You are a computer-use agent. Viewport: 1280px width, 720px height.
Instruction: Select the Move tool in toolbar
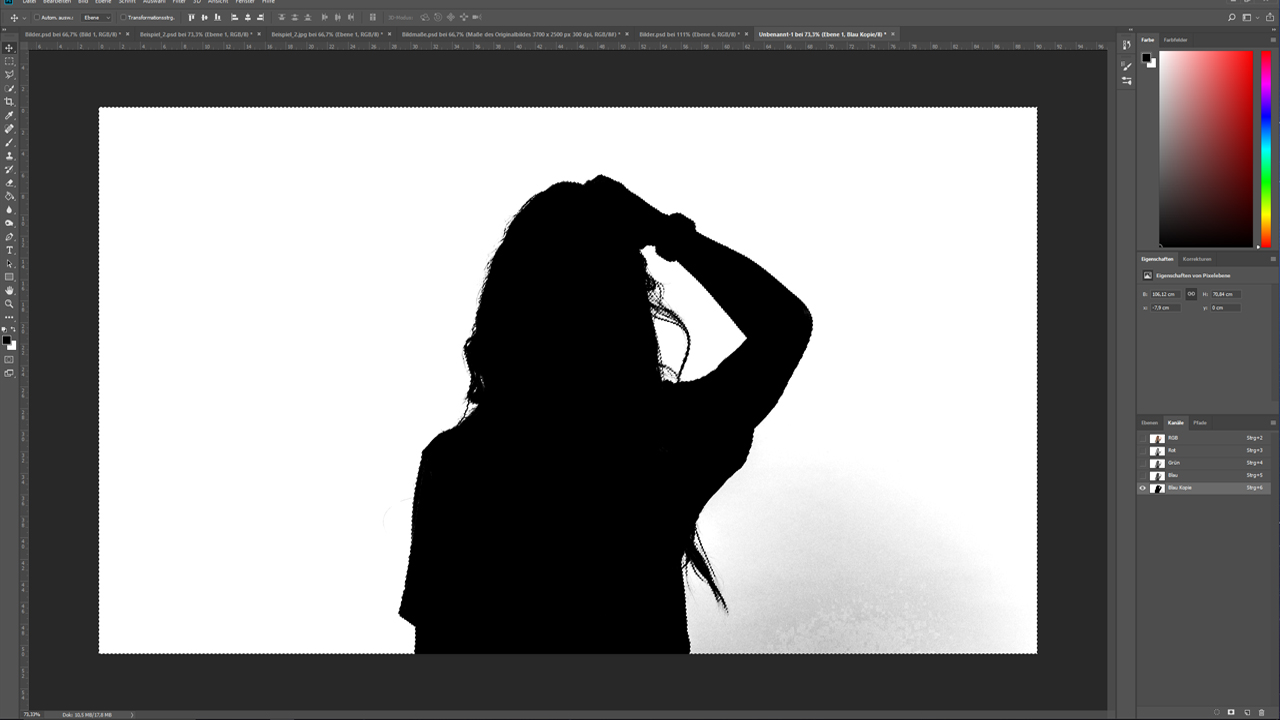[x=10, y=48]
